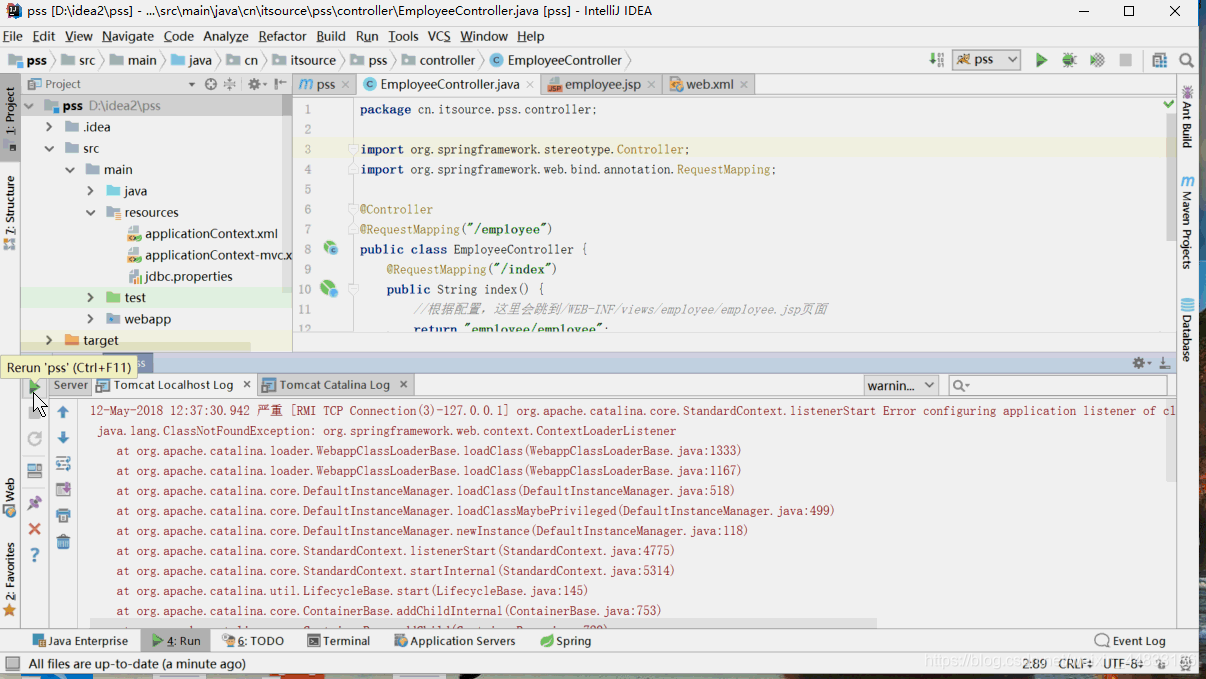Click gutter icon next to line 10
The image size is (1206, 679).
(x=328, y=289)
